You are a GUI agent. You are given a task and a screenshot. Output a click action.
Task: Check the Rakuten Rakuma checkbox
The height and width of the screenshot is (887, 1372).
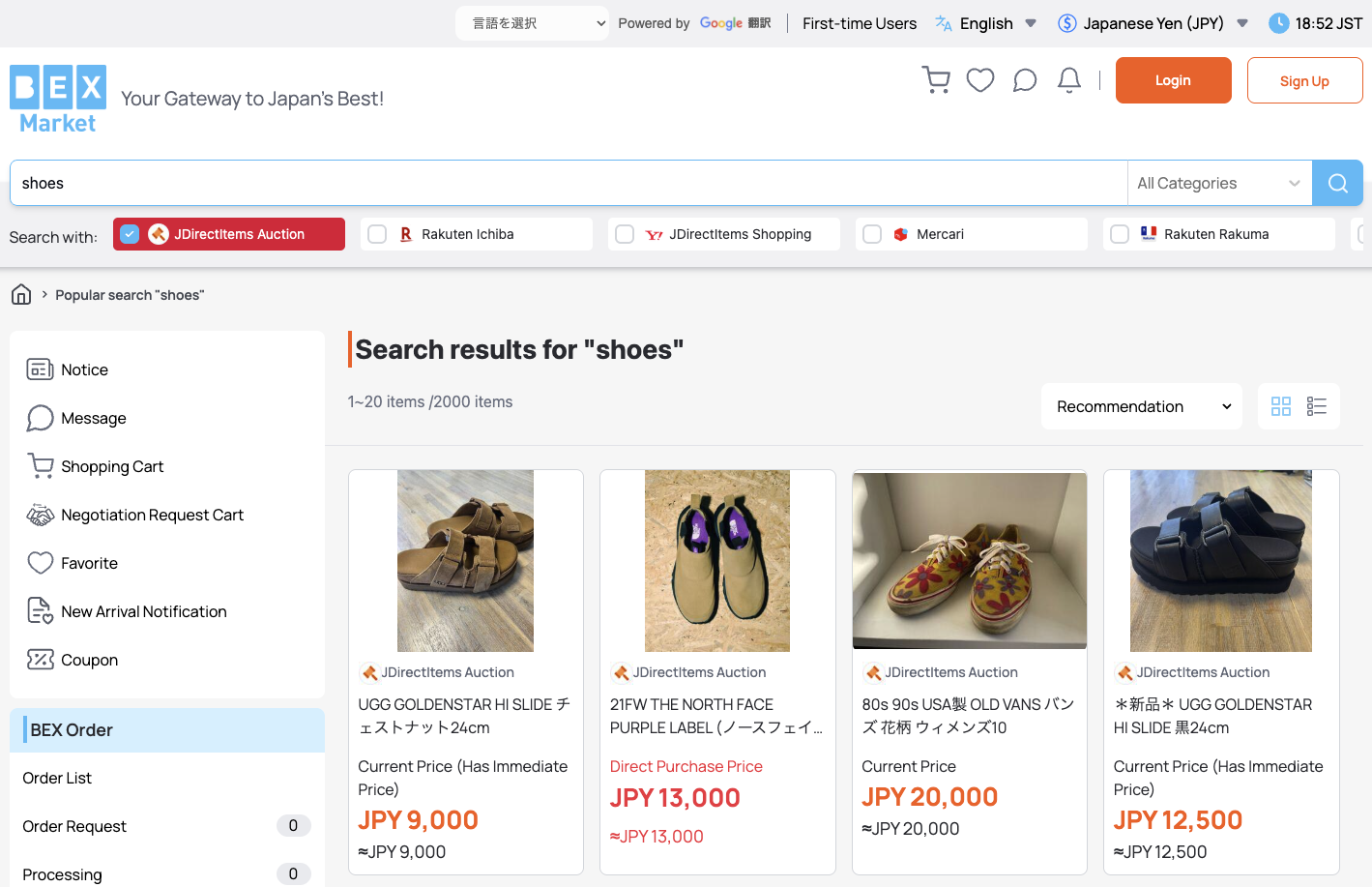click(x=1120, y=234)
